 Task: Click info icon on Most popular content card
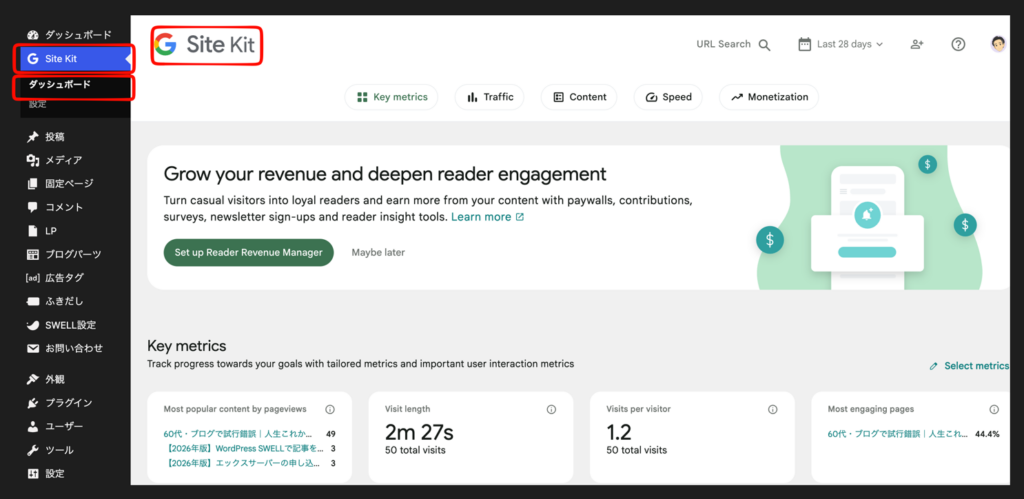tap(330, 410)
